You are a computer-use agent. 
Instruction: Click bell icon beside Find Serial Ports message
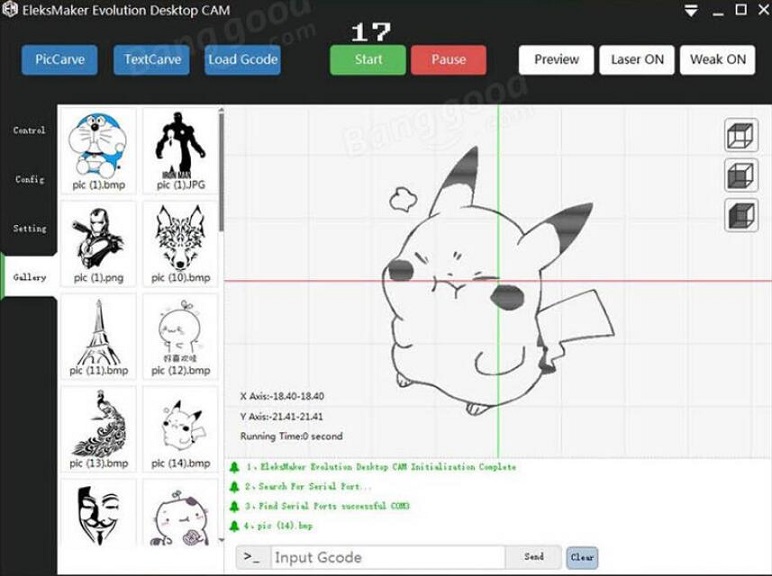point(234,506)
